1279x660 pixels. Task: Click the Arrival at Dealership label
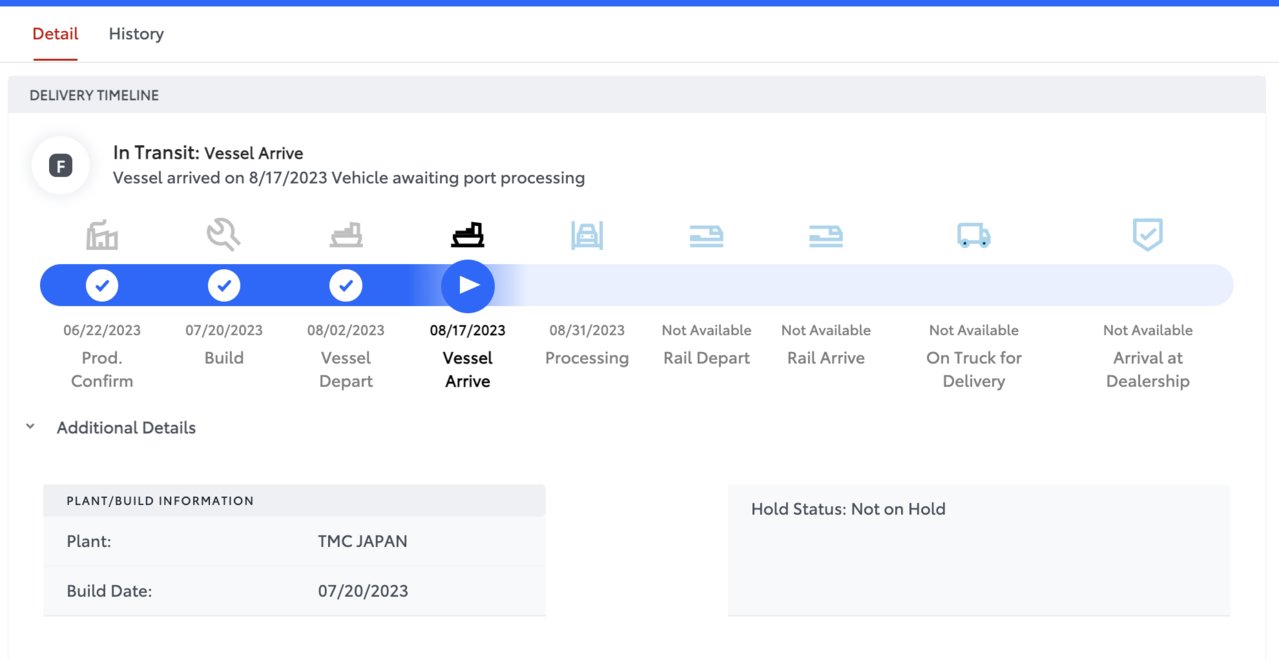(1148, 369)
